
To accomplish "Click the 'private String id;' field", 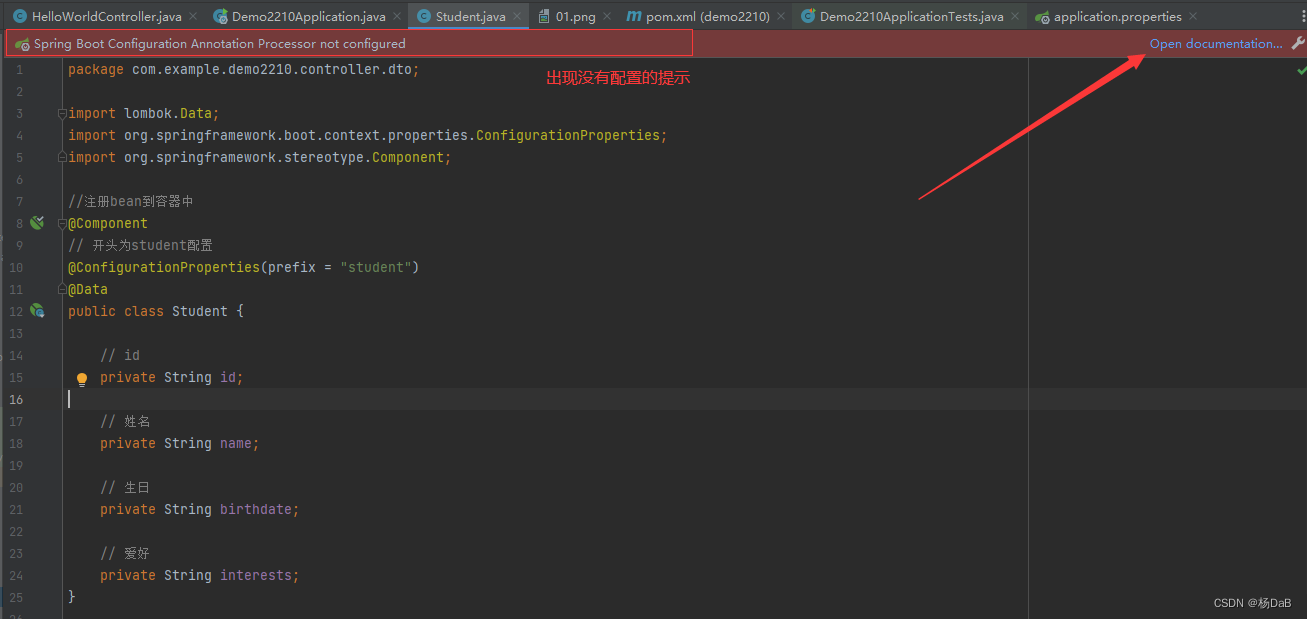I will (x=172, y=377).
